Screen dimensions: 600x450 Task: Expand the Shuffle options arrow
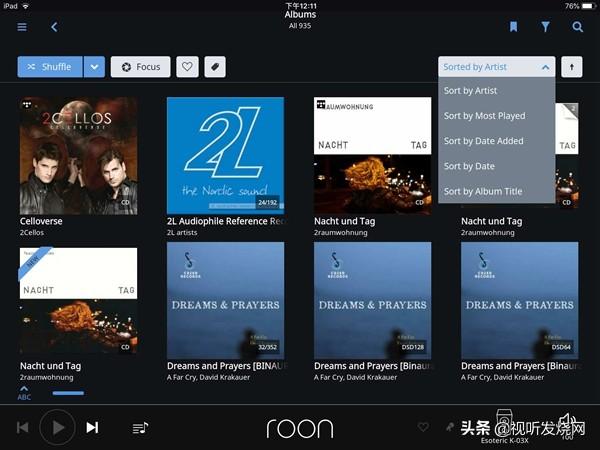point(94,67)
